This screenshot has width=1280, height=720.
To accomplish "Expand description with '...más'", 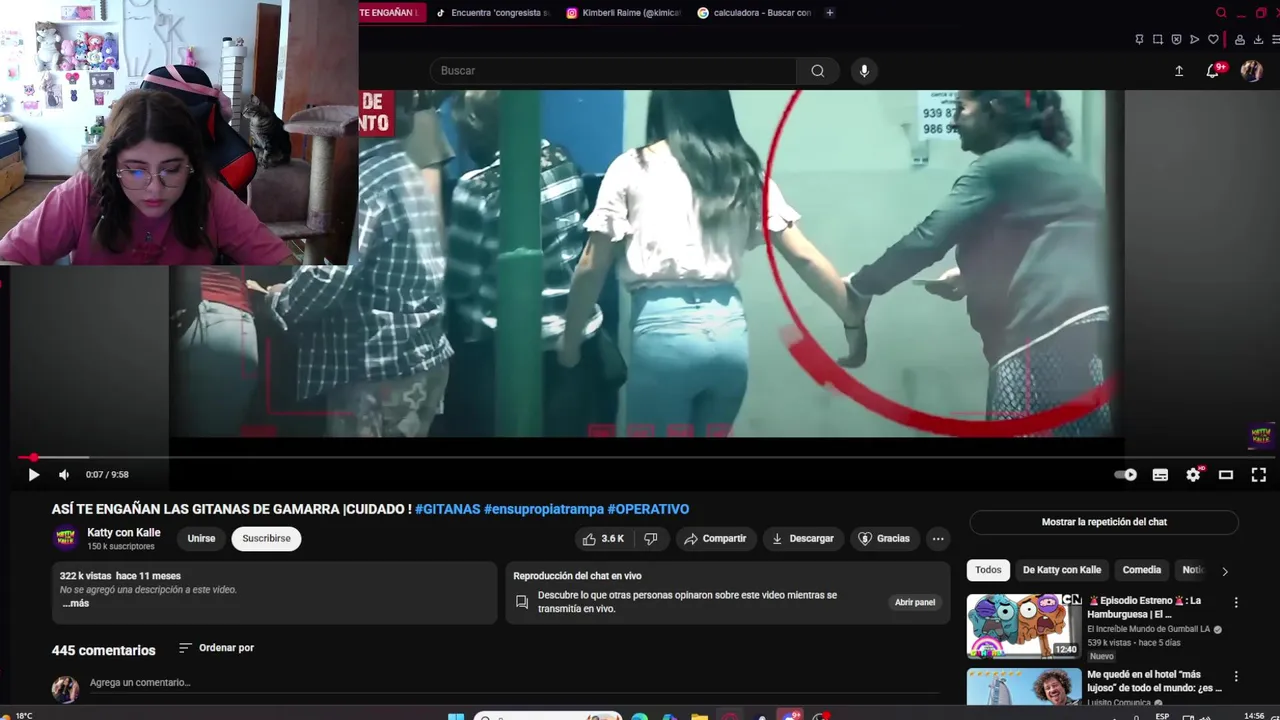I will click(x=76, y=604).
